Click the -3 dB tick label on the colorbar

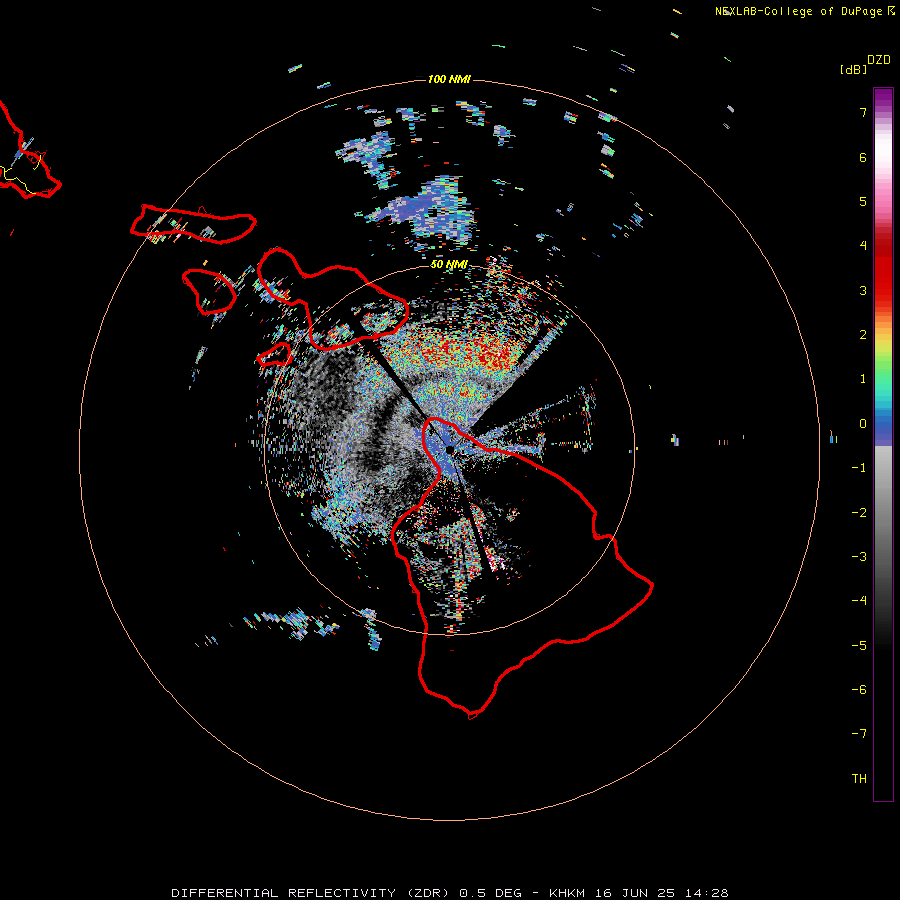click(859, 557)
